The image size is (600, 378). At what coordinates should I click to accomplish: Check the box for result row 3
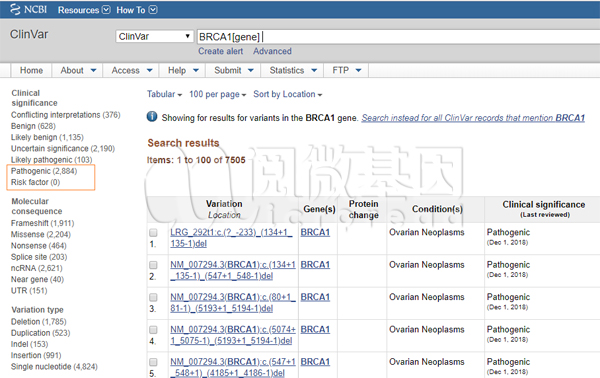pyautogui.click(x=153, y=297)
